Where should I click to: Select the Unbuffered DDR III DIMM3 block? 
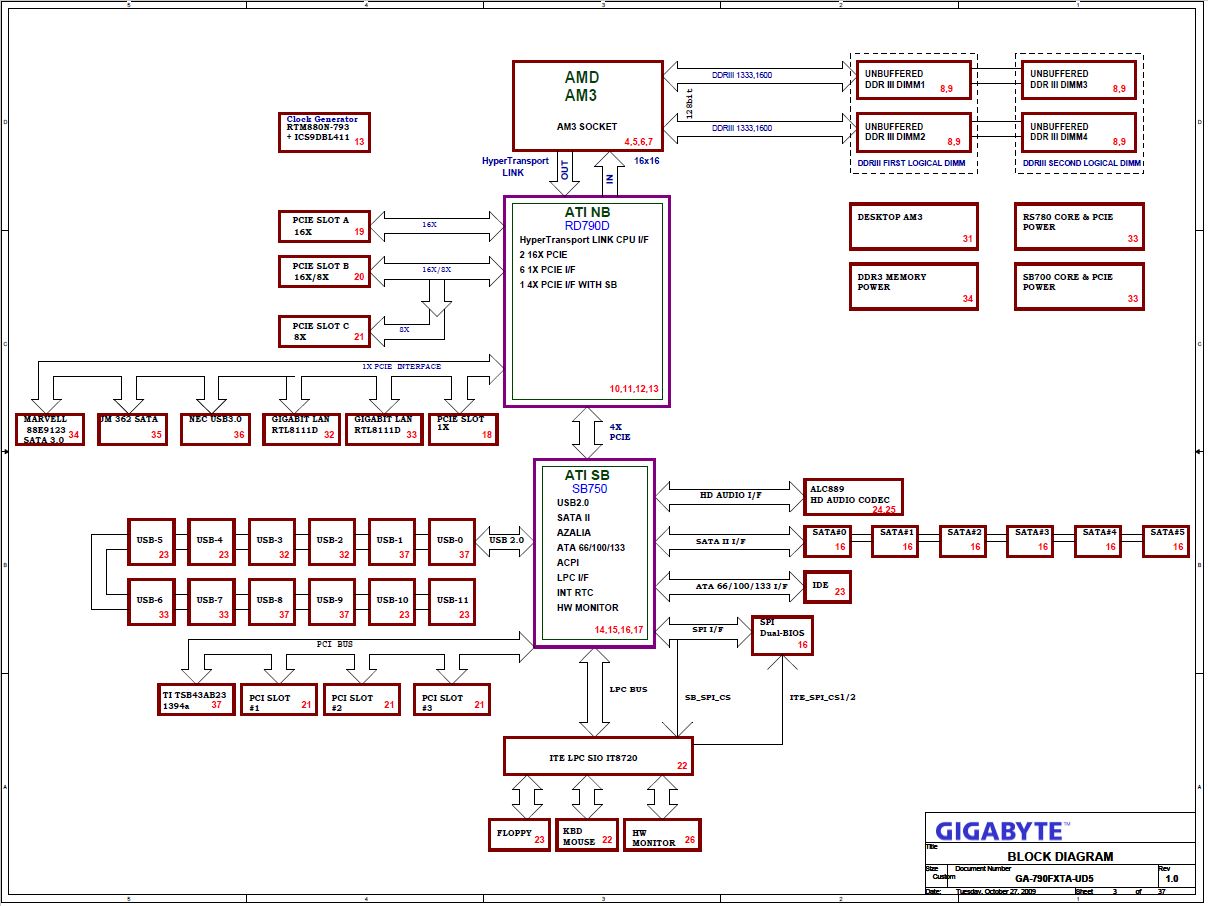[1079, 80]
